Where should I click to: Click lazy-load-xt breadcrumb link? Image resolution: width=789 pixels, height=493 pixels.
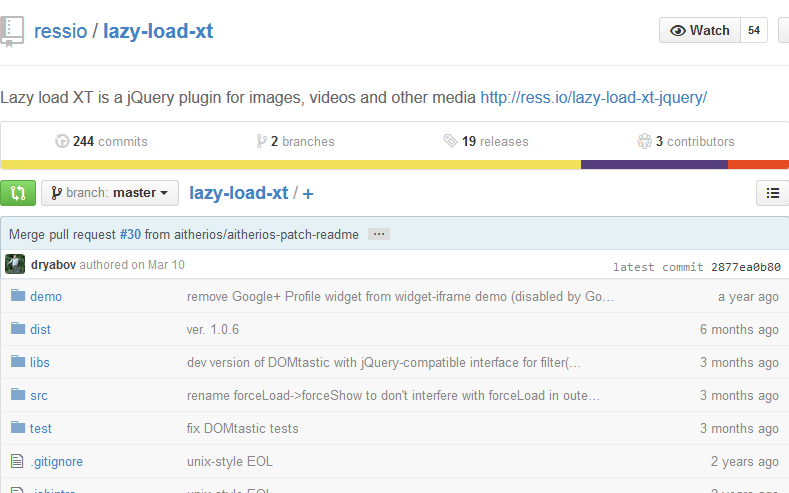(x=239, y=193)
